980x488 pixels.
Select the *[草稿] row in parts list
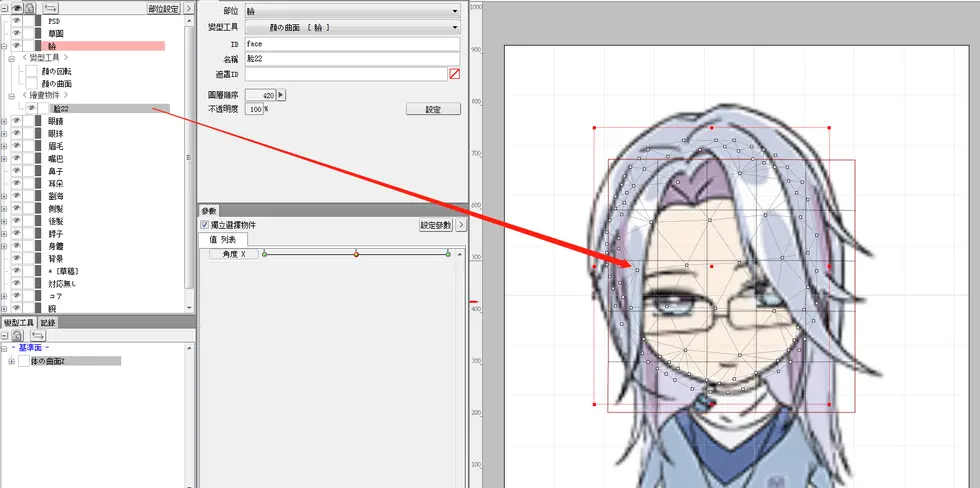pos(63,271)
